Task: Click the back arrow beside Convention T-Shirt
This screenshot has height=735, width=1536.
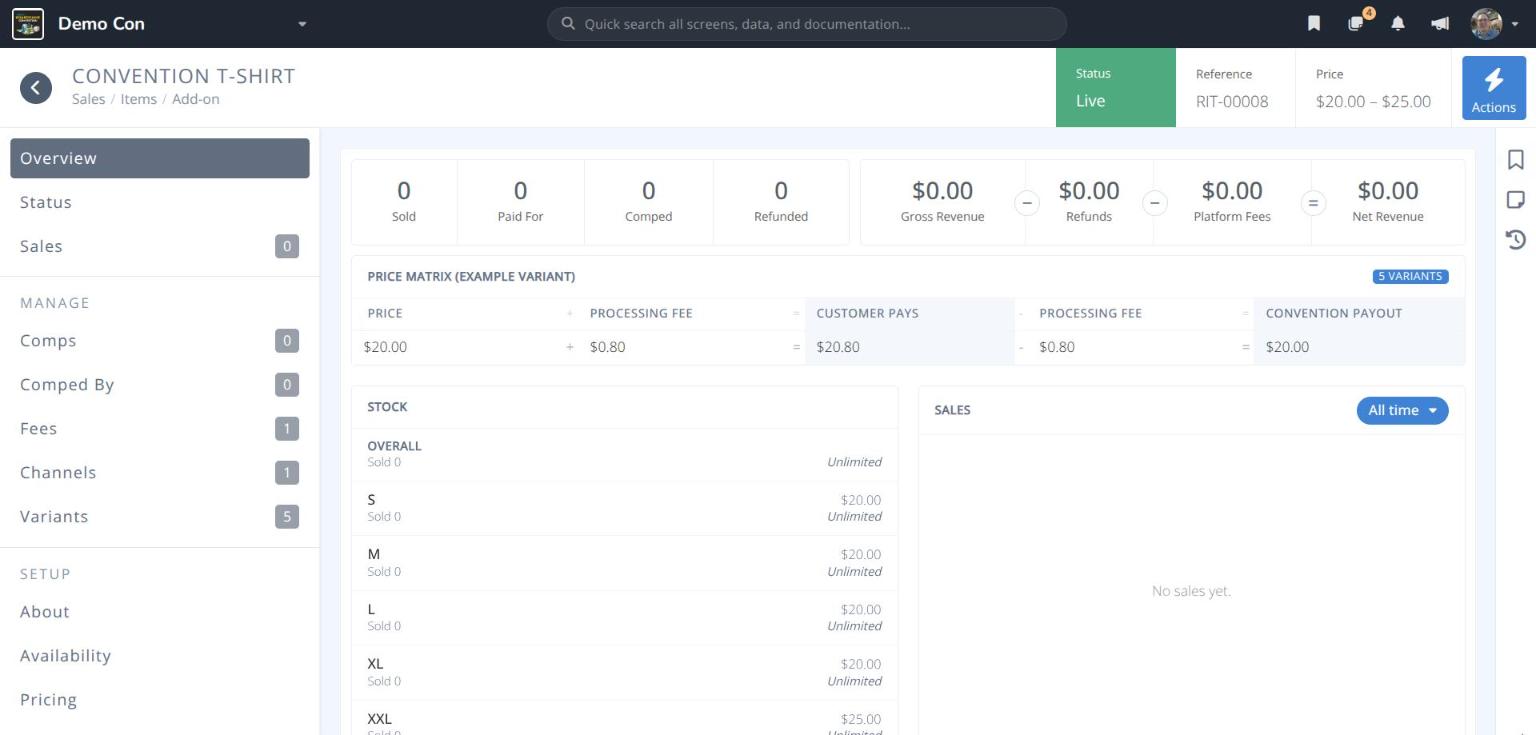Action: [36, 88]
